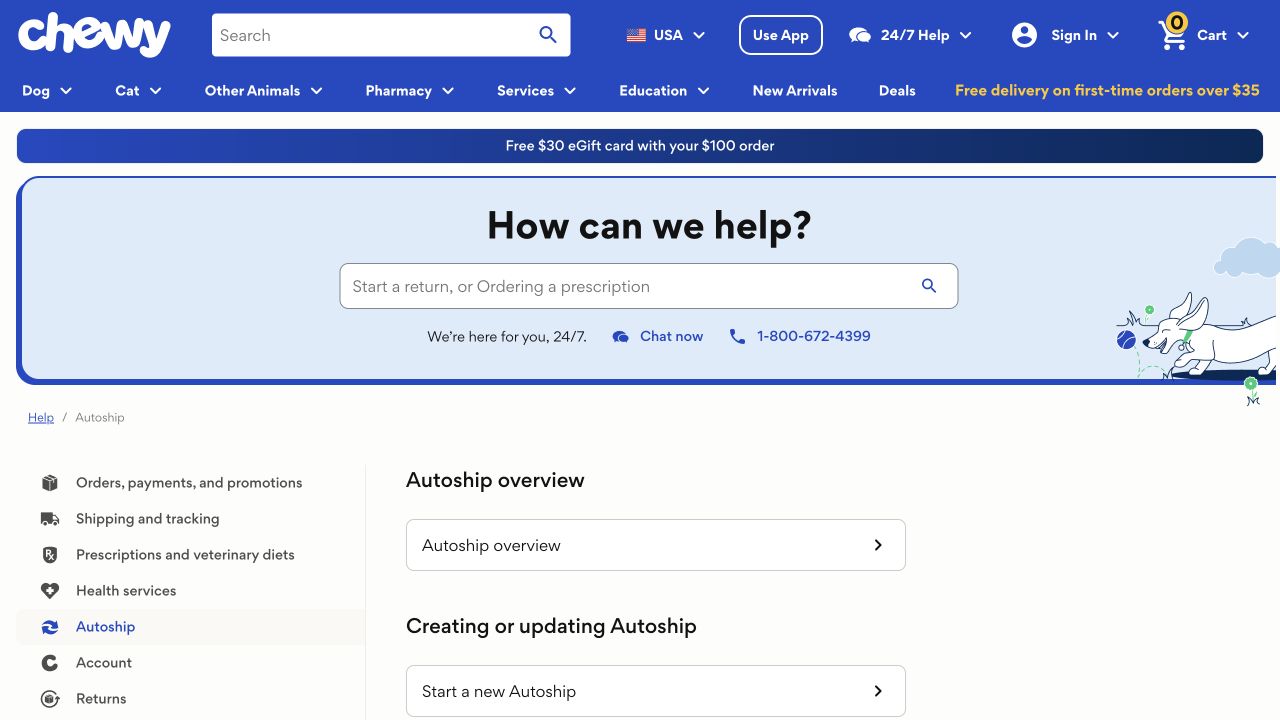Expand the Dog menu chevron

pos(67,91)
